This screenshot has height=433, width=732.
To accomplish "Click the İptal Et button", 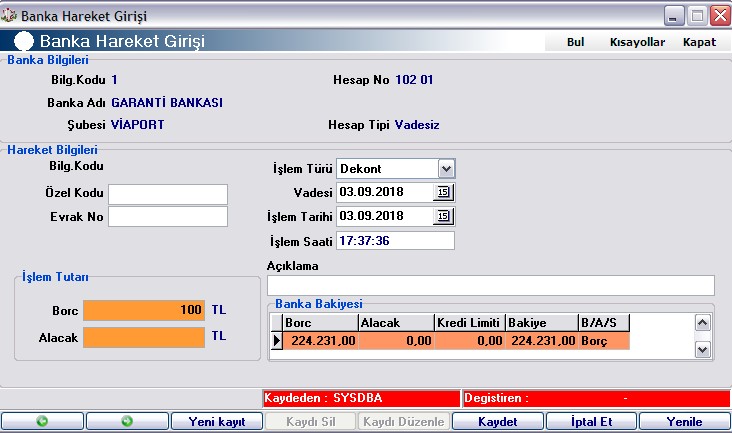I will coord(591,421).
